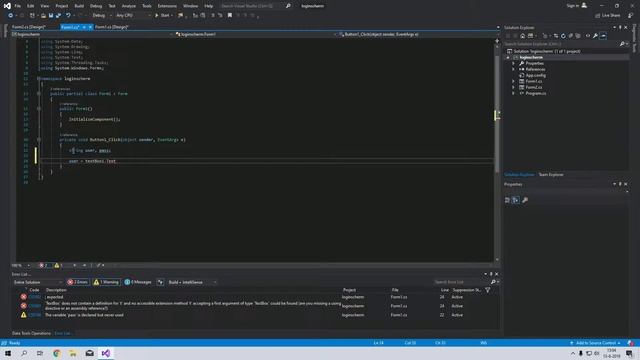Select App.config in Solution Explorer
Viewport: 640px width, 360px height.
point(536,76)
